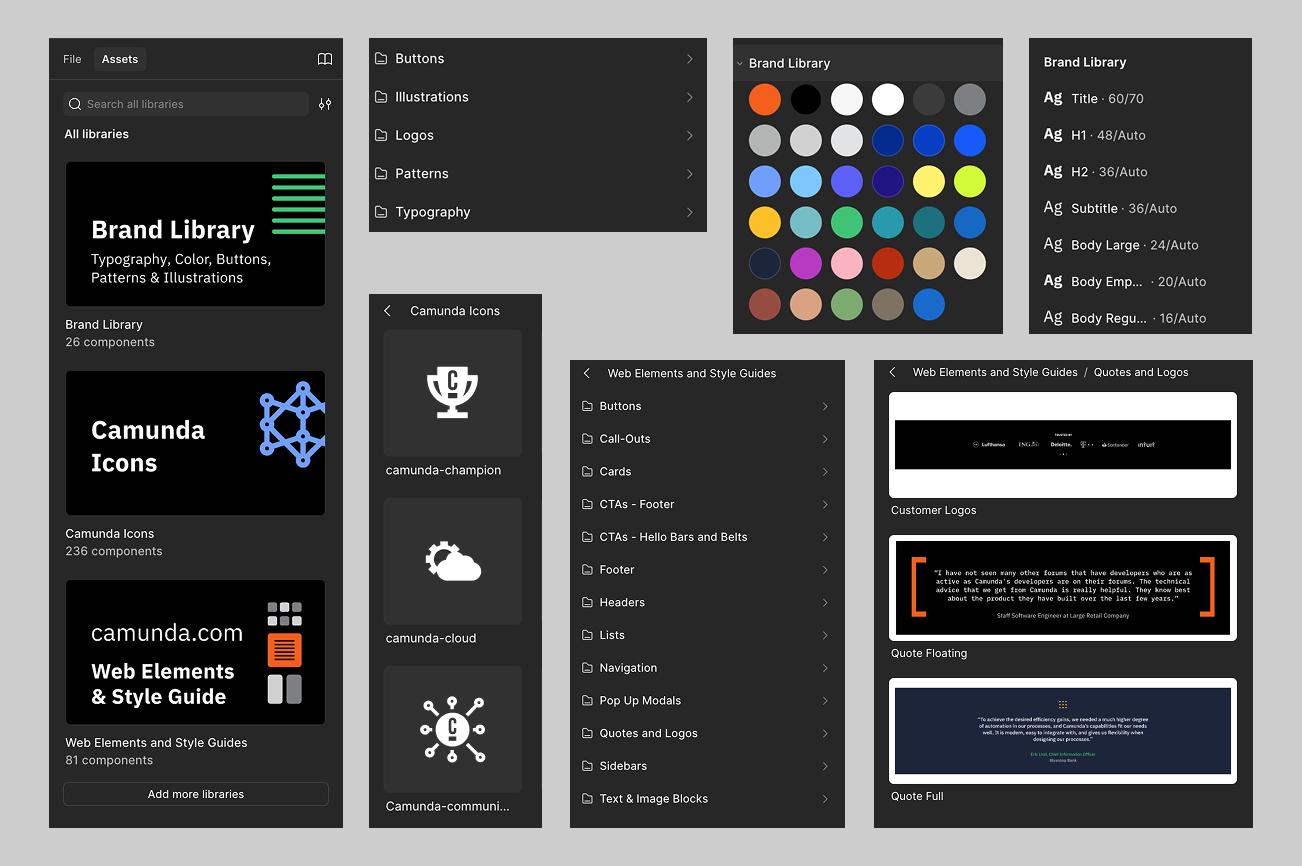This screenshot has height=866, width=1302.
Task: Expand the Typography folder chevron
Action: 690,212
